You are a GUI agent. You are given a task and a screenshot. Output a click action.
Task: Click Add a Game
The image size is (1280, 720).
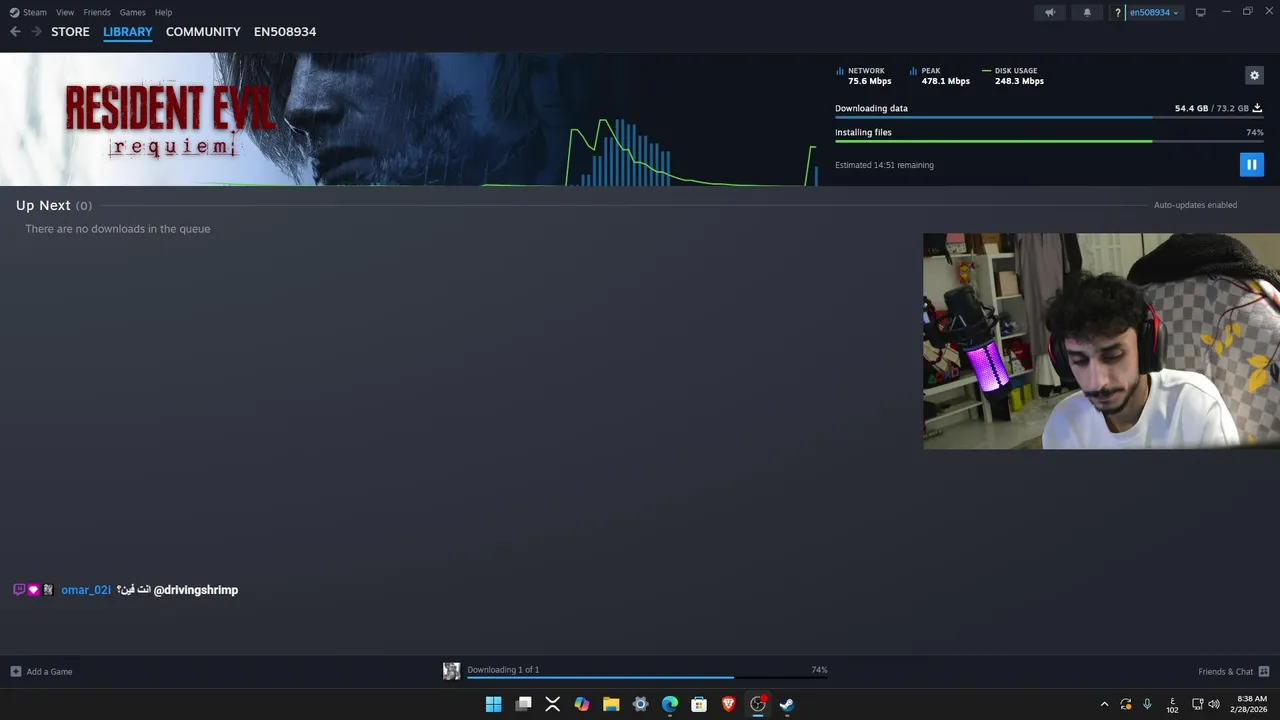(41, 671)
